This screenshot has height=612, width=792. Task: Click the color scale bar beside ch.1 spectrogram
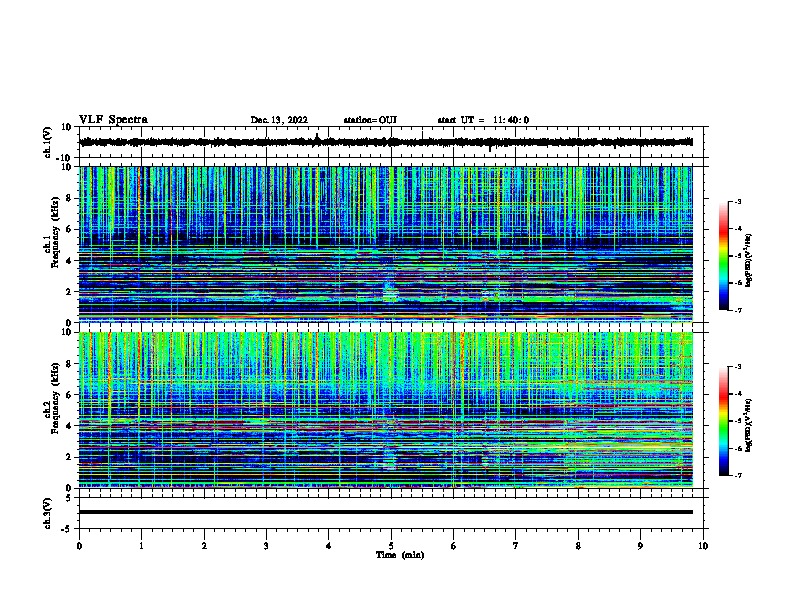click(x=723, y=256)
